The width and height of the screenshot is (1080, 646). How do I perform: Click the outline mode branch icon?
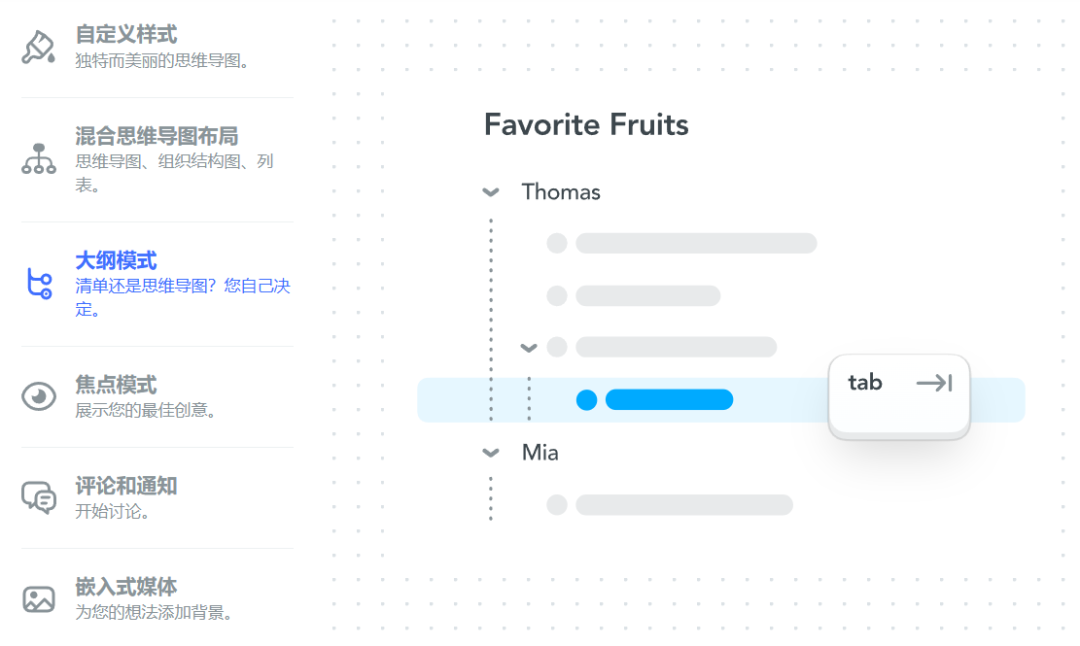point(39,284)
